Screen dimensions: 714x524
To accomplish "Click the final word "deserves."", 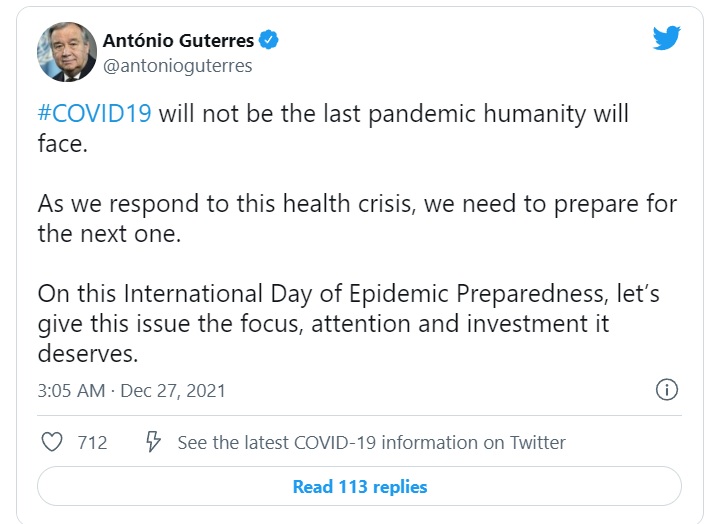I will 86,354.
